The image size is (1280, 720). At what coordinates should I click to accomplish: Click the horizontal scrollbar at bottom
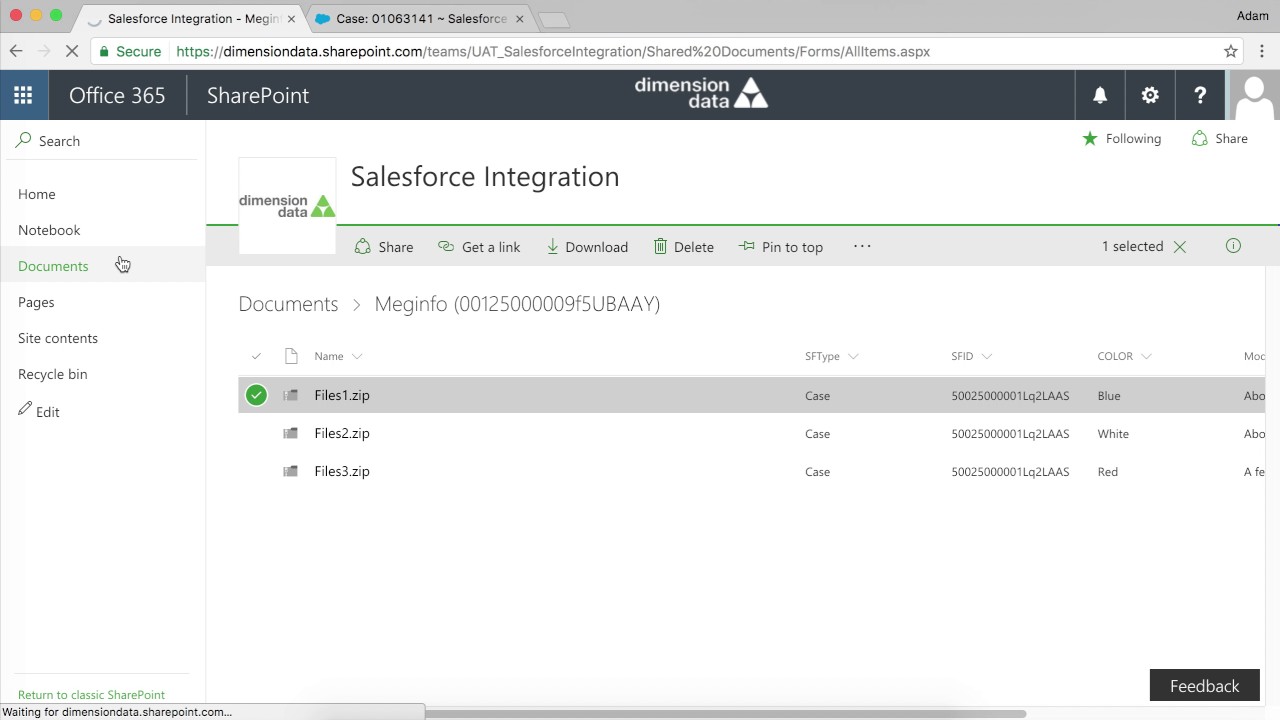(x=725, y=713)
